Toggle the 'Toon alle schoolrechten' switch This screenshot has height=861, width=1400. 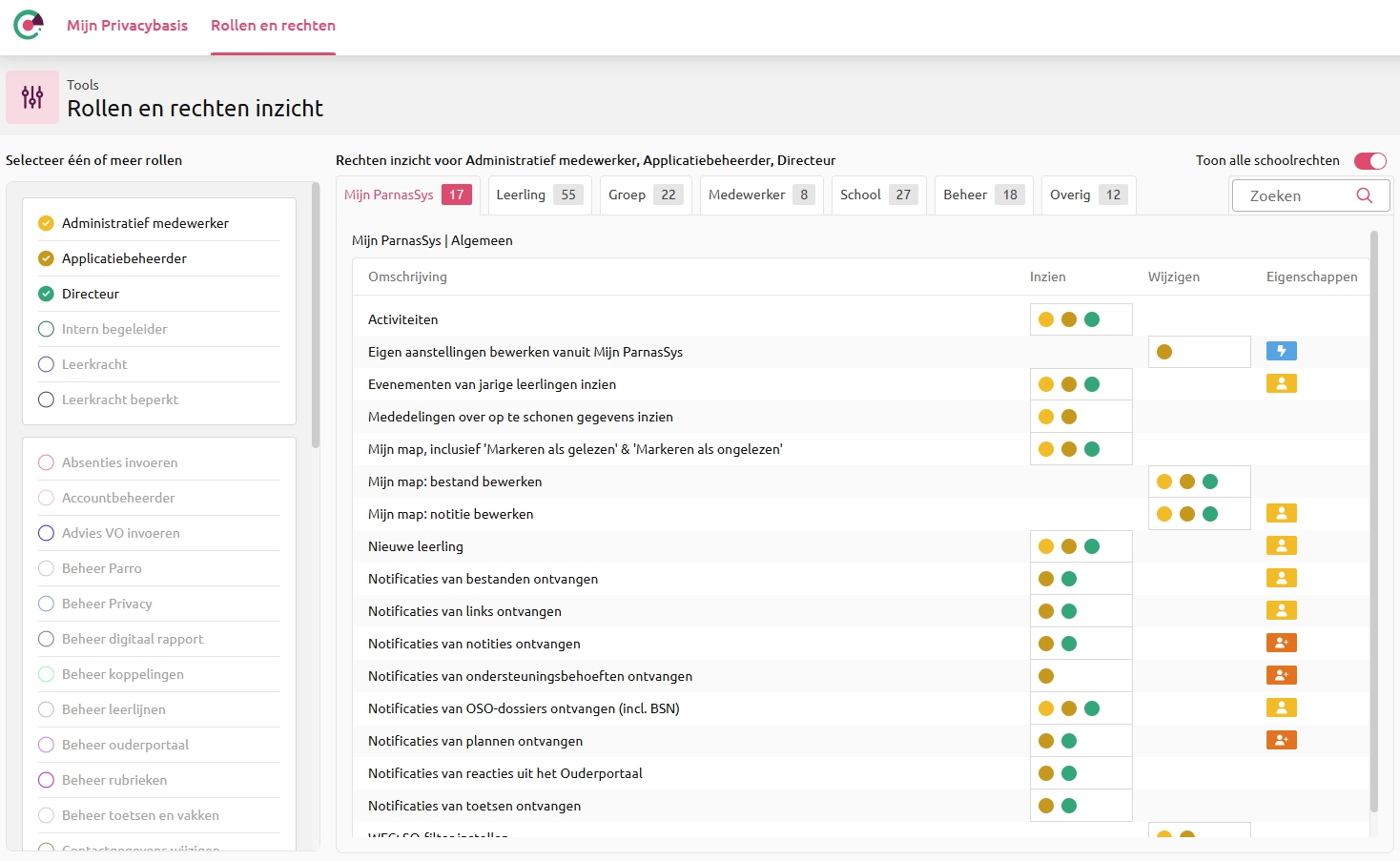[1370, 160]
